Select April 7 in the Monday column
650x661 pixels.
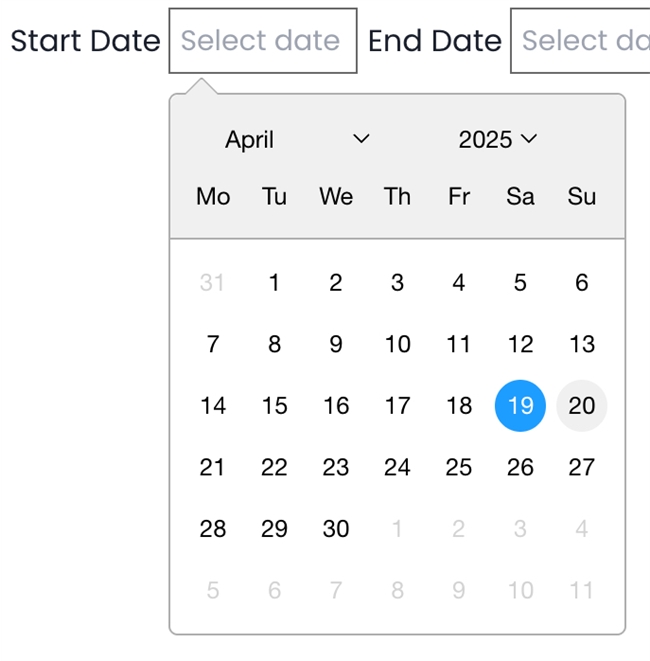click(212, 344)
